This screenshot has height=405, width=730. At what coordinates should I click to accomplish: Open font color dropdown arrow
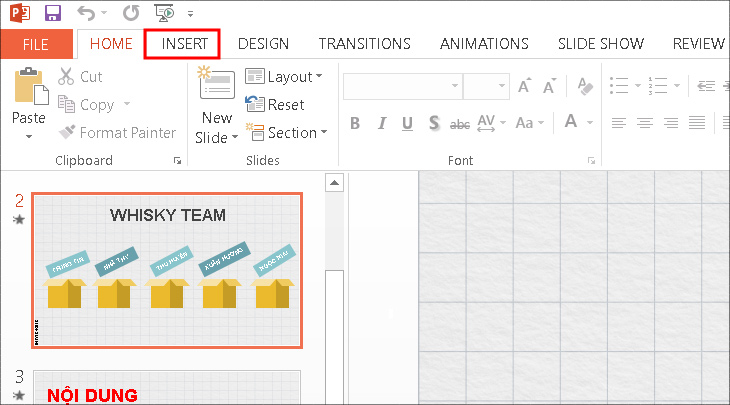tap(590, 123)
